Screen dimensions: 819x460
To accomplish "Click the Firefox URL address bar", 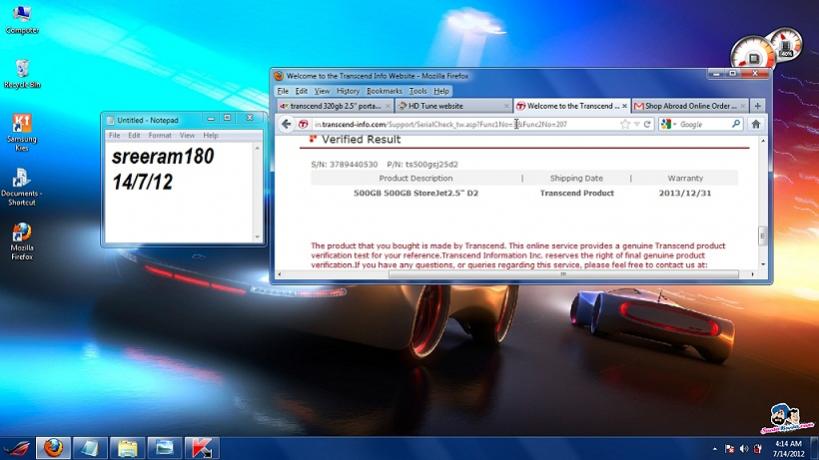I will click(465, 124).
